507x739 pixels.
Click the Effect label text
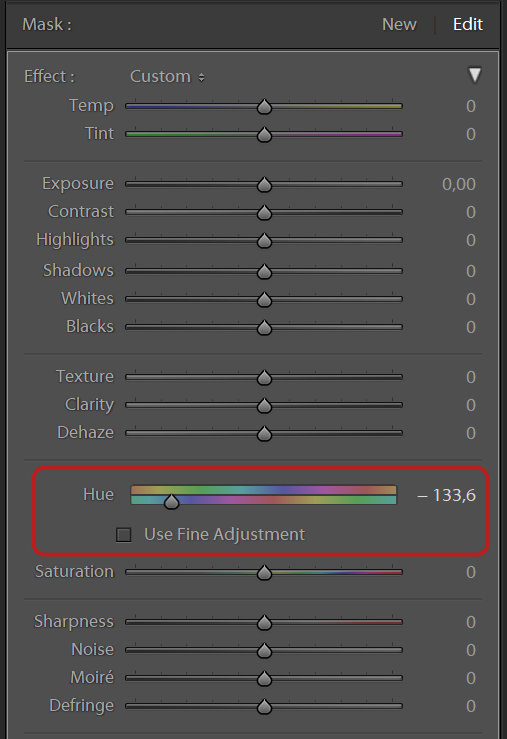coord(49,76)
